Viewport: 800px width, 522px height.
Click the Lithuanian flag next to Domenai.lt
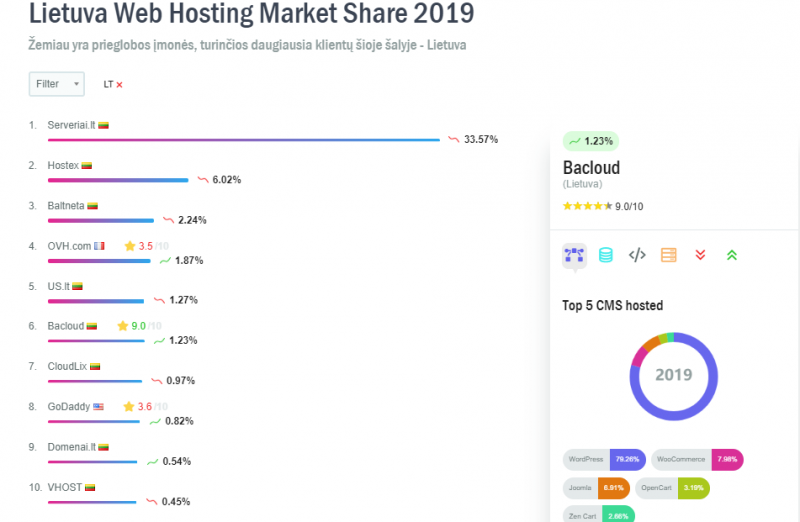(104, 448)
